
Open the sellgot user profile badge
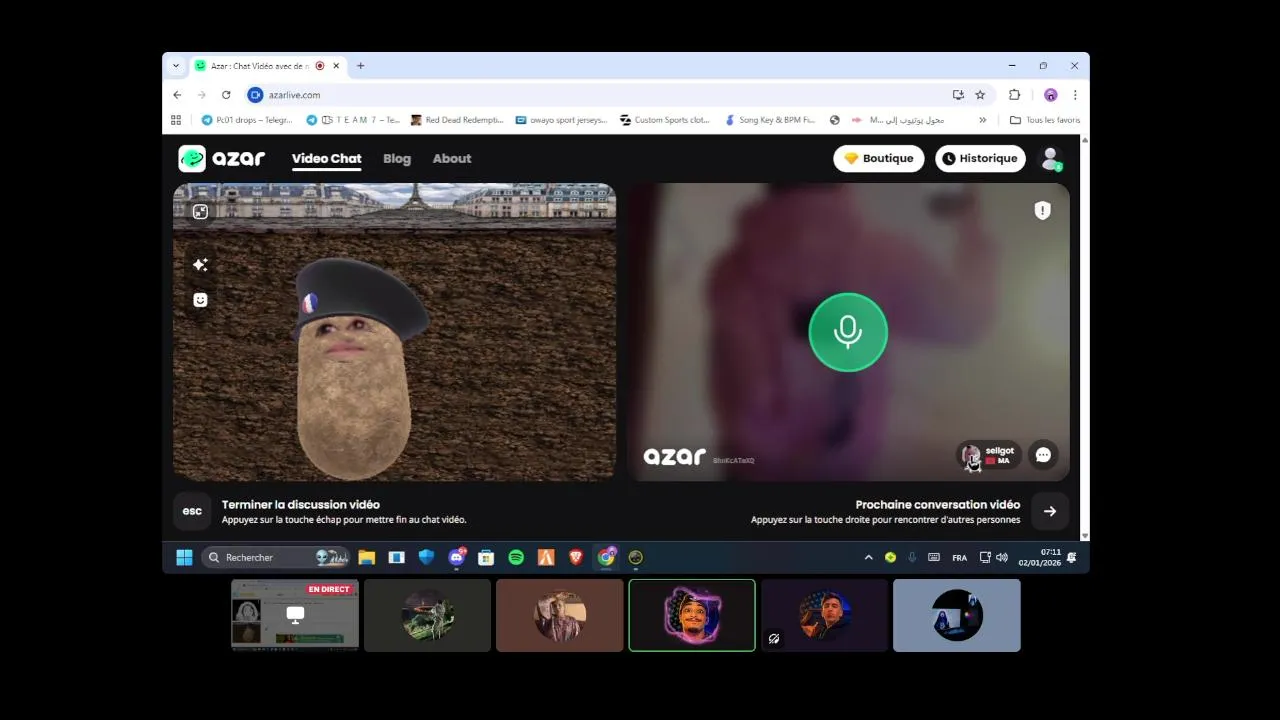(988, 455)
